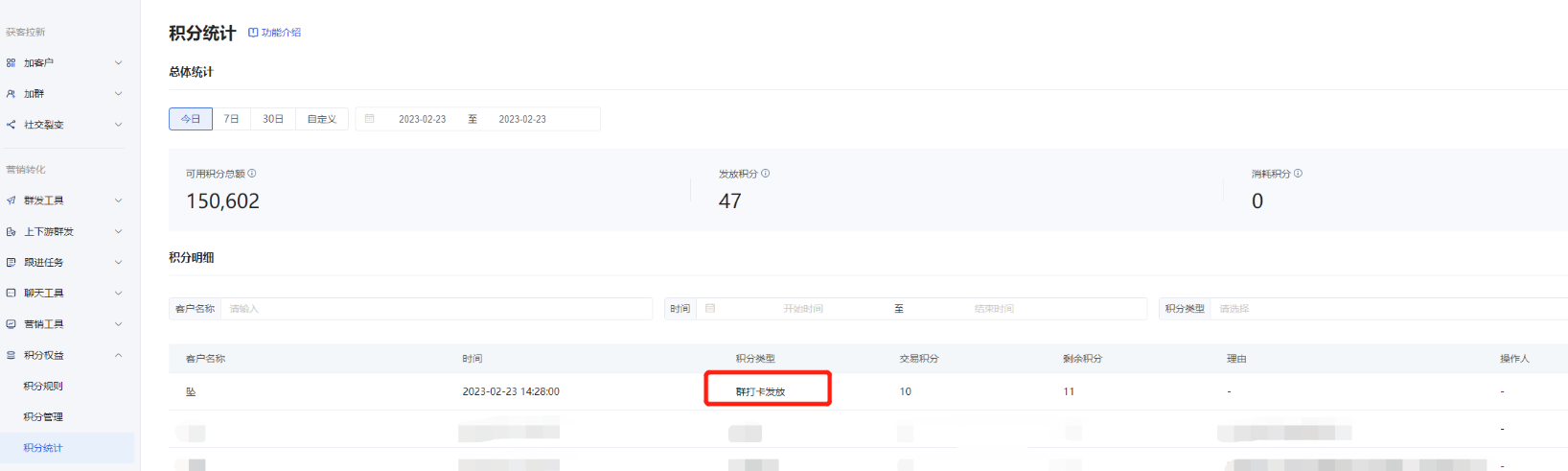
Task: Collapse the 积分权益 menu chevron
Action: pyautogui.click(x=118, y=355)
